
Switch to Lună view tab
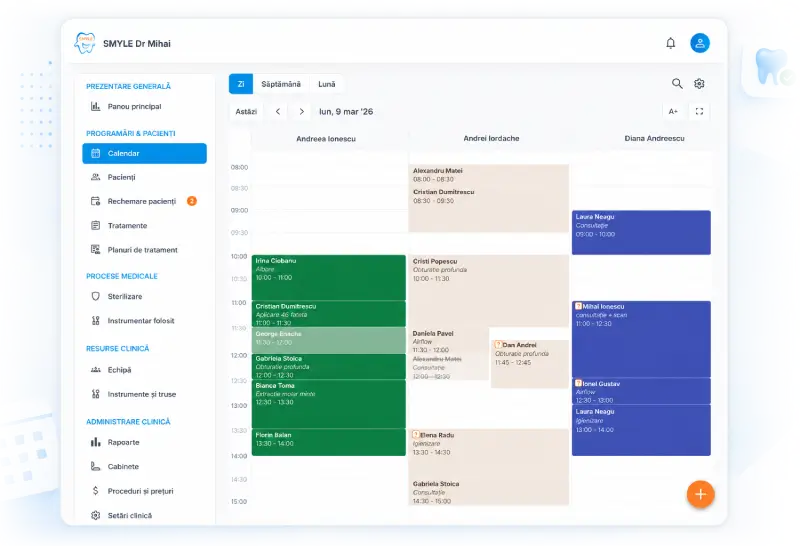[x=327, y=84]
